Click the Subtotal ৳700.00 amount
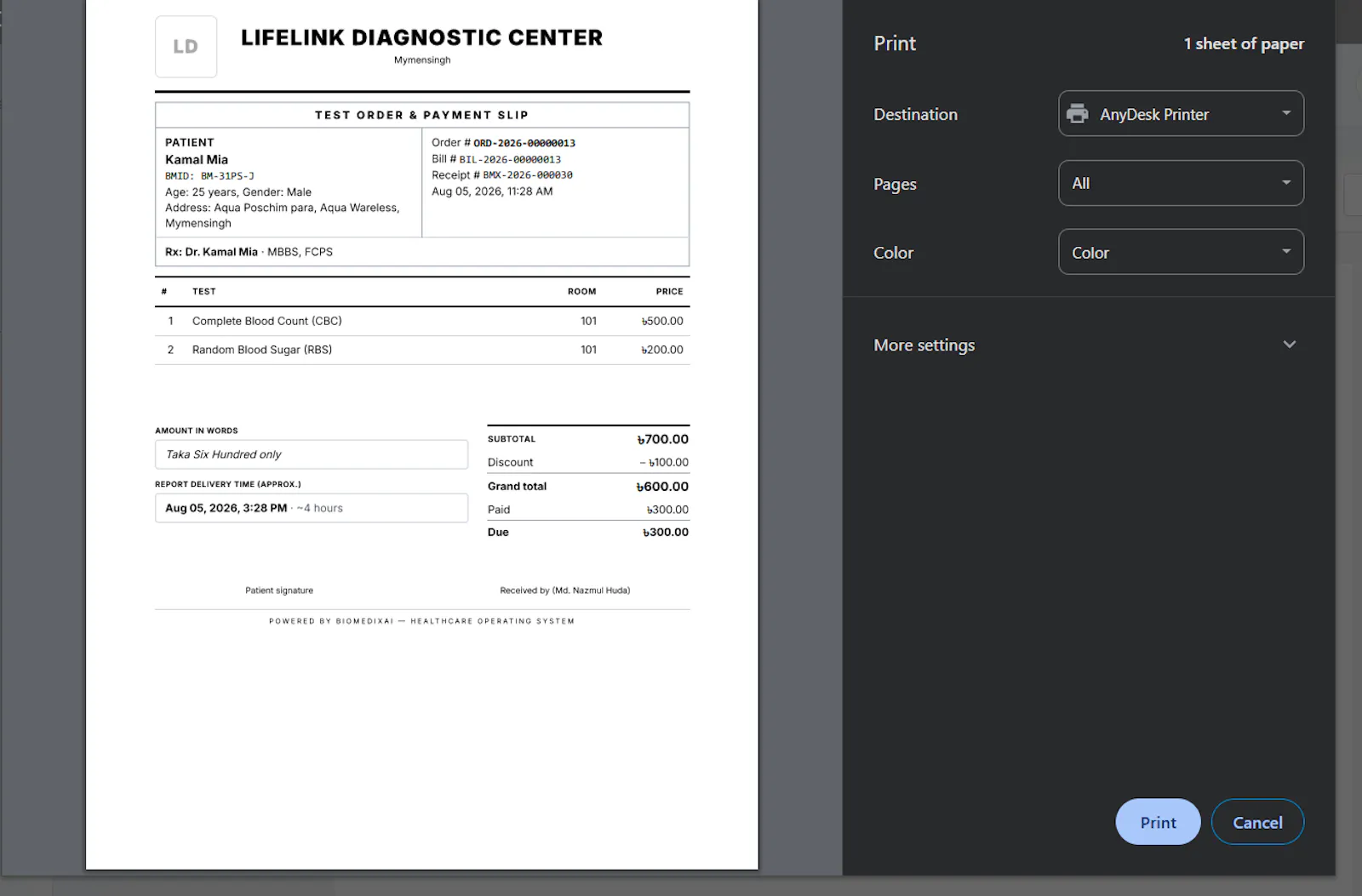 pos(662,439)
